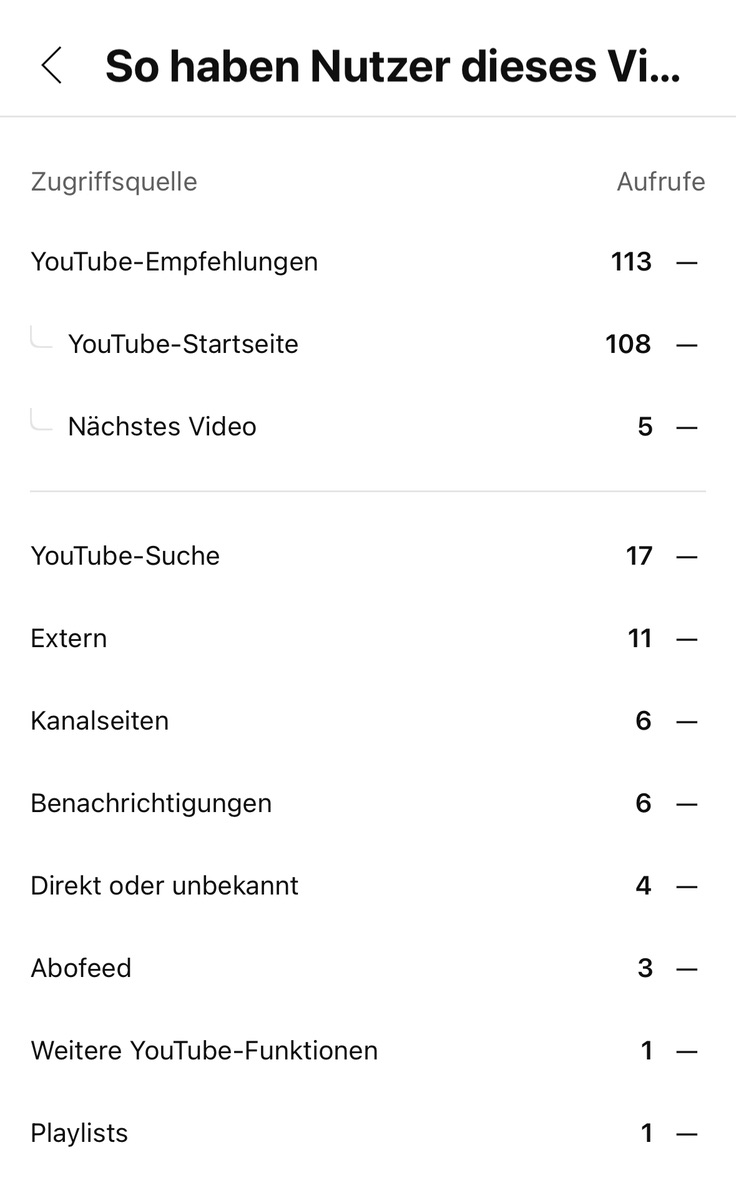The image size is (736, 1200).
Task: Click the trend dash beside YouTube-Suche
Action: point(686,556)
